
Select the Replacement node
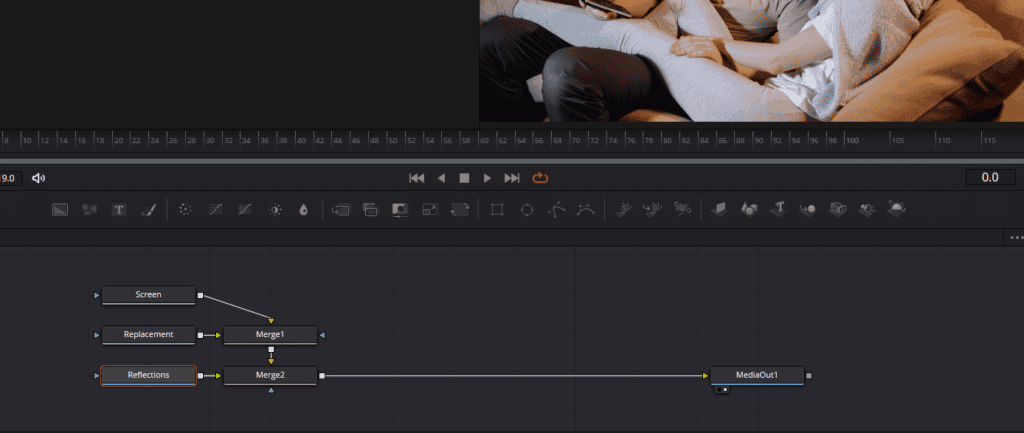pyautogui.click(x=148, y=334)
